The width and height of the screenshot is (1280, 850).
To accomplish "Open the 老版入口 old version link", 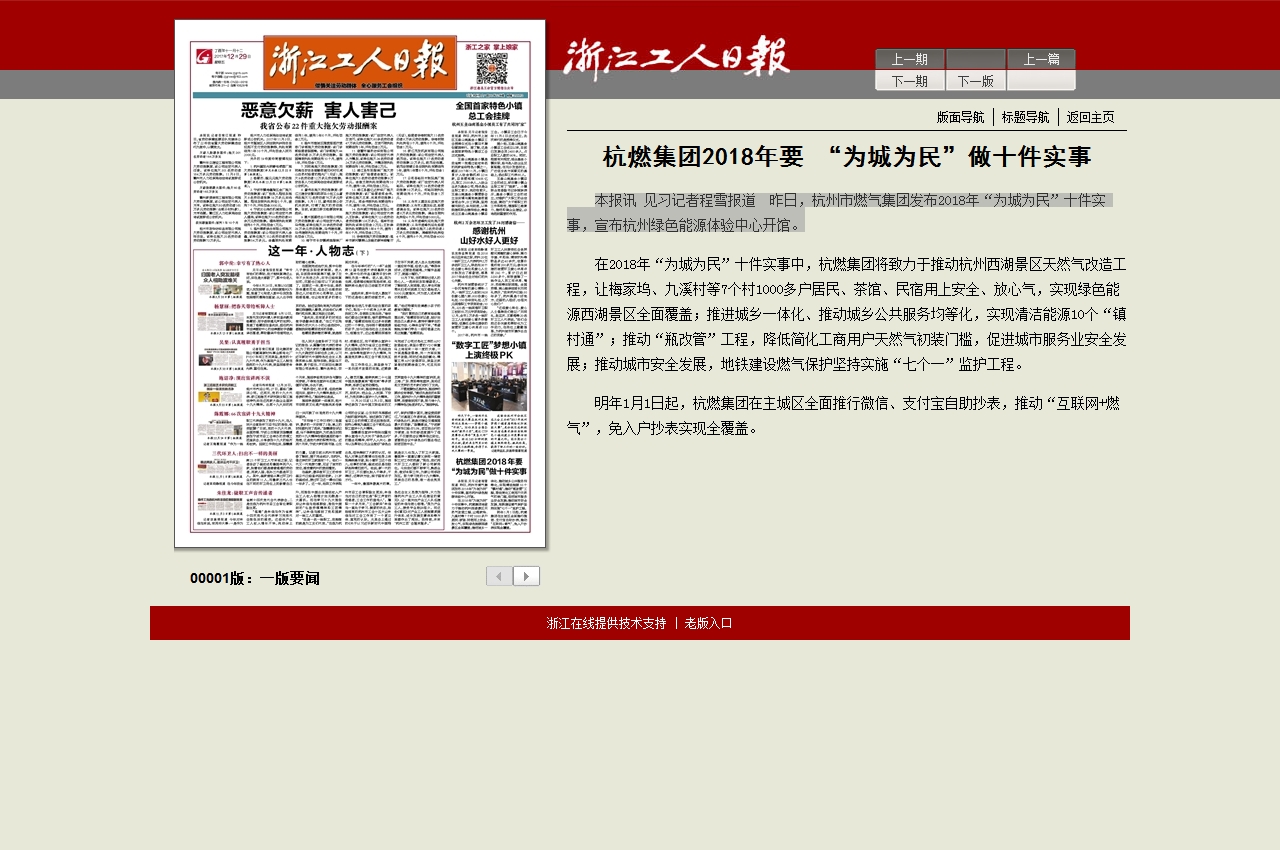I will 708,623.
